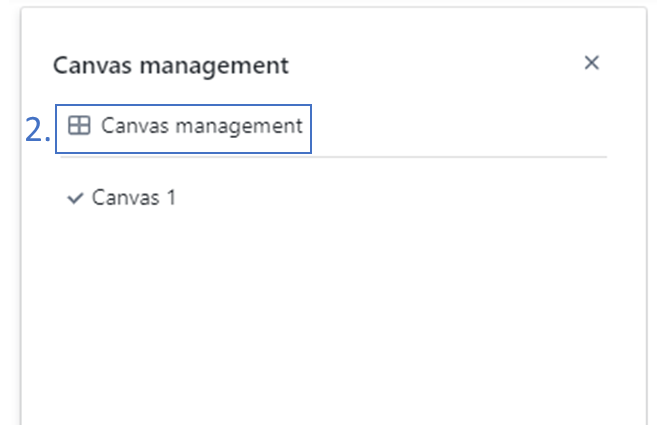Click the checkmark next to Canvas 1
657x425 pixels.
tap(74, 198)
